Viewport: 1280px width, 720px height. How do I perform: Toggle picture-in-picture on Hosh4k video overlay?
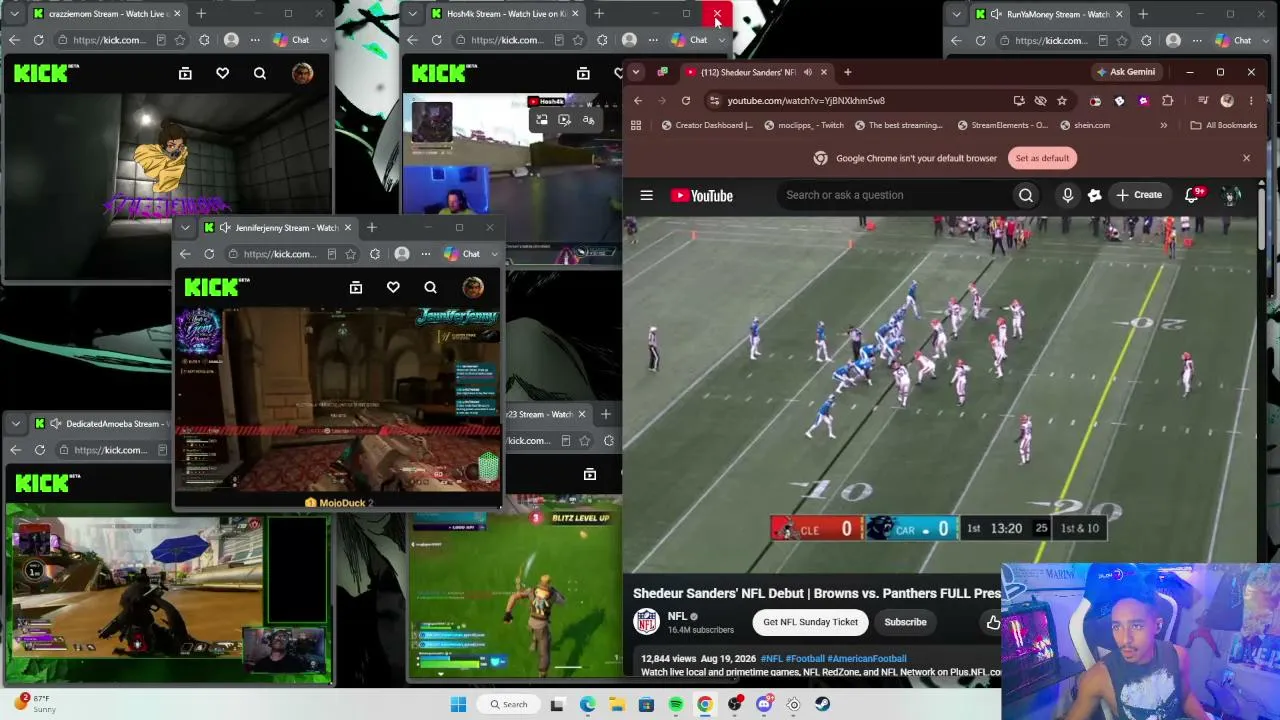coord(542,120)
